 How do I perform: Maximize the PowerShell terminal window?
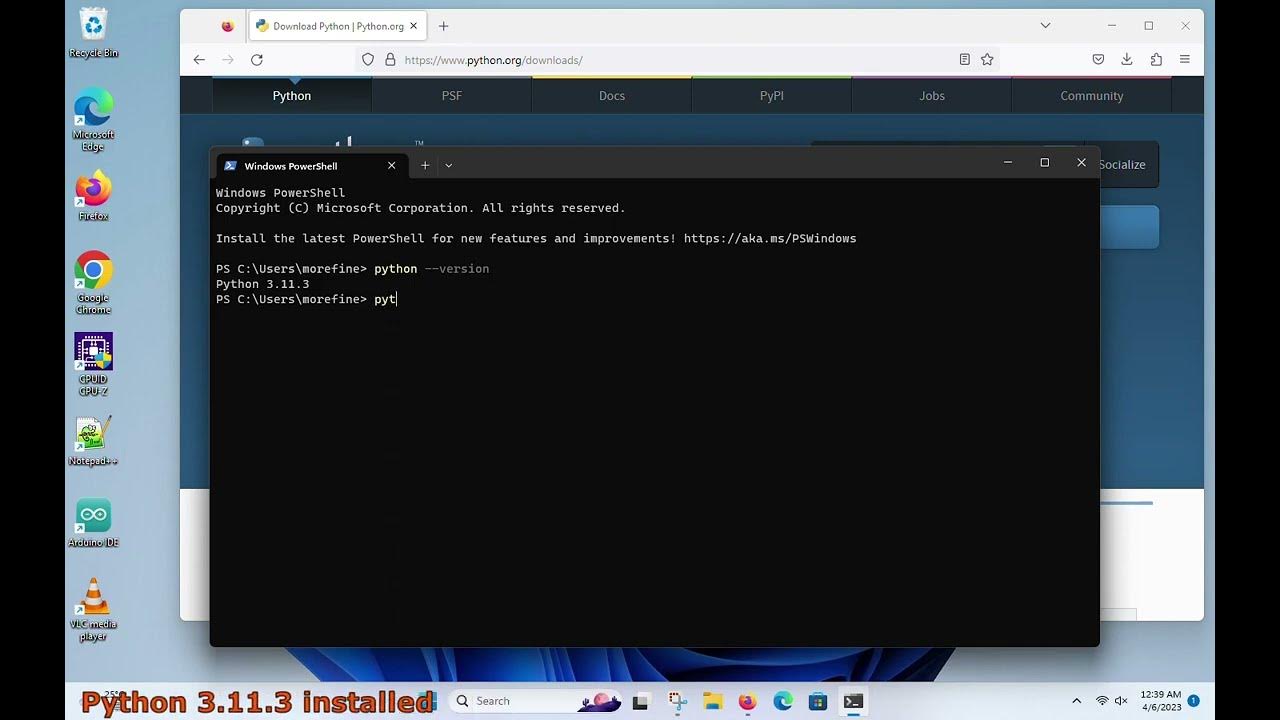tap(1045, 163)
